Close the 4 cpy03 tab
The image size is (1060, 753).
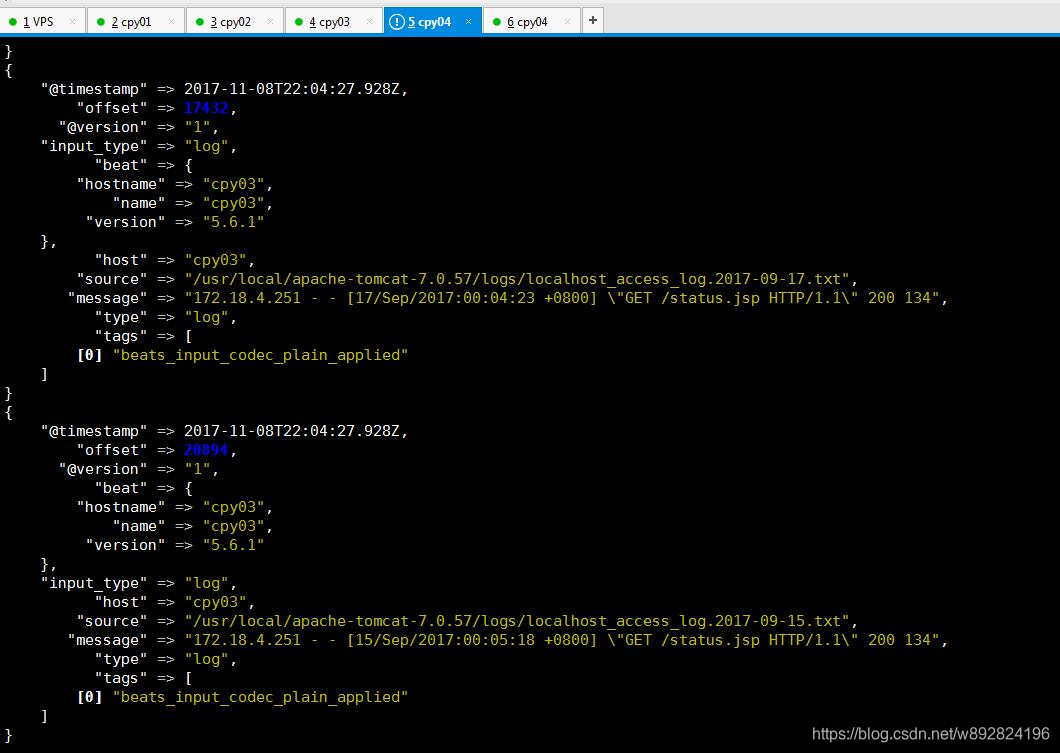[369, 22]
